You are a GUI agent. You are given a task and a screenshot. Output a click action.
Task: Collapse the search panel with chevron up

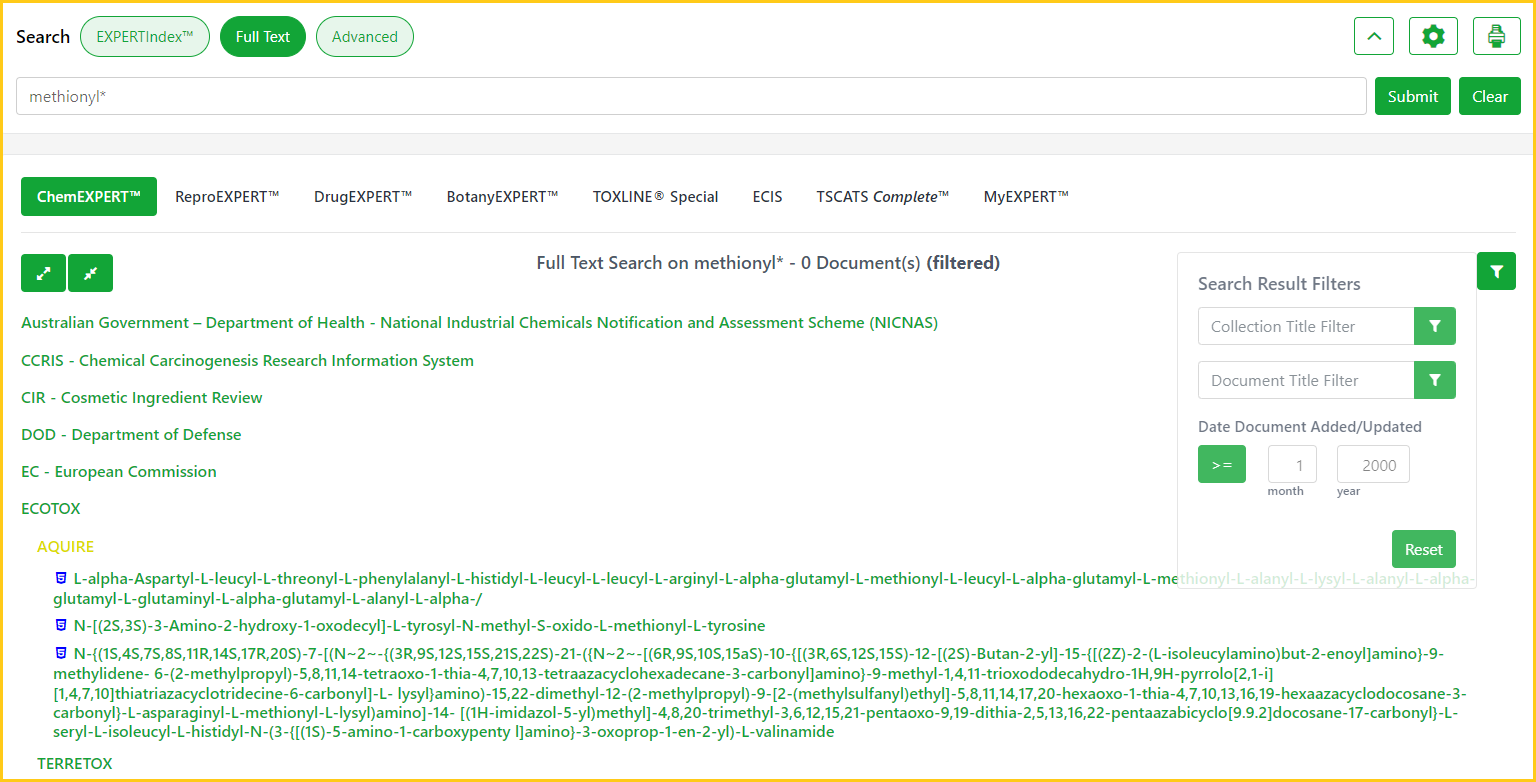point(1373,37)
